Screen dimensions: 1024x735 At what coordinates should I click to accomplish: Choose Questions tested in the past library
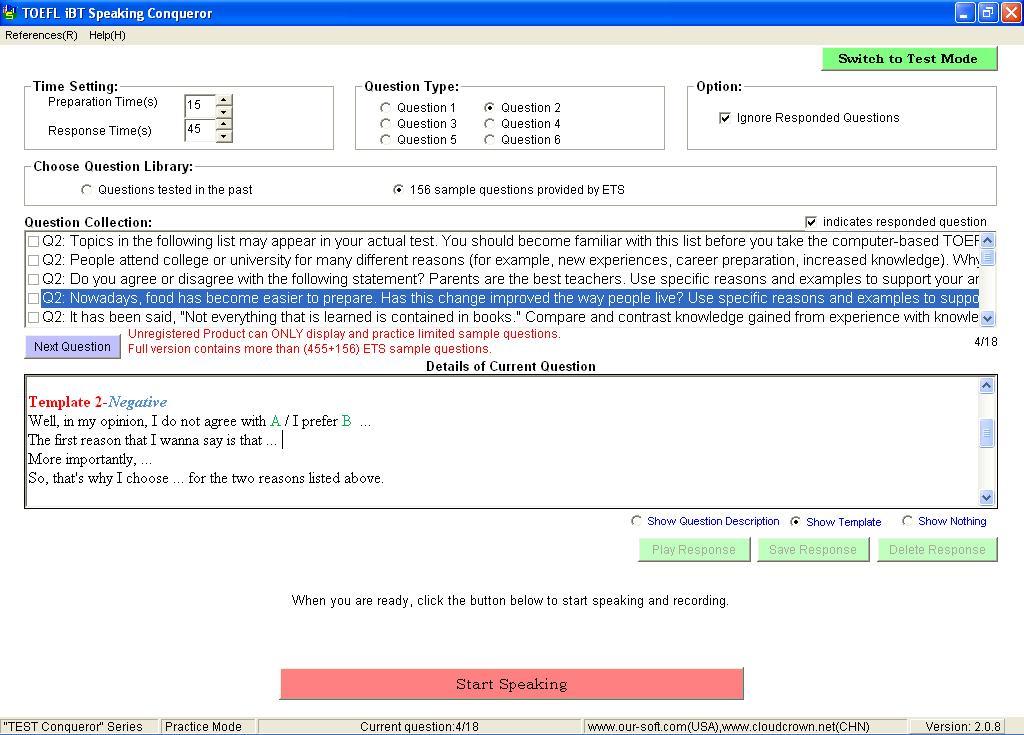(86, 189)
